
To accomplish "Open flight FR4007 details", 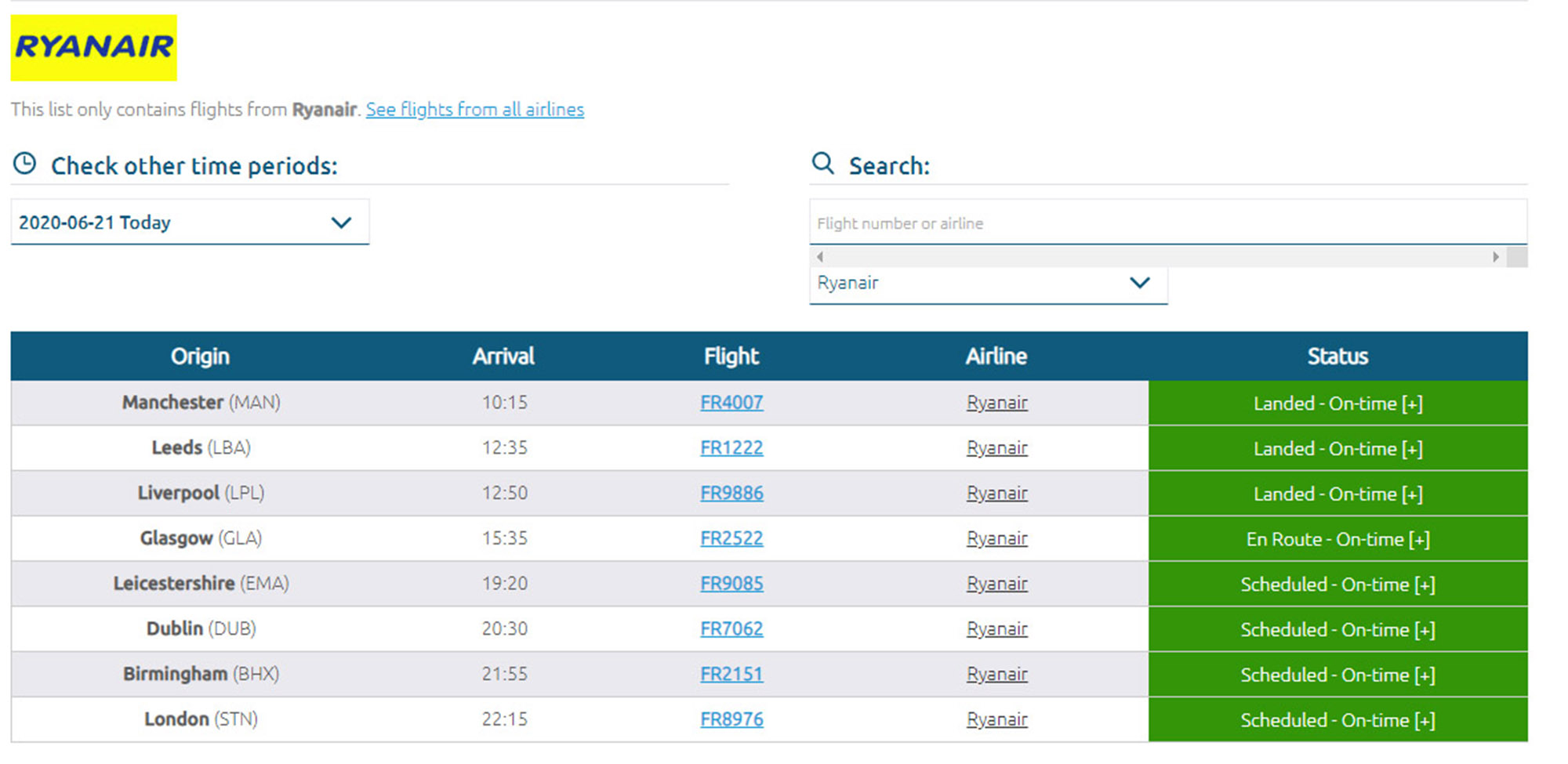I will [x=731, y=403].
